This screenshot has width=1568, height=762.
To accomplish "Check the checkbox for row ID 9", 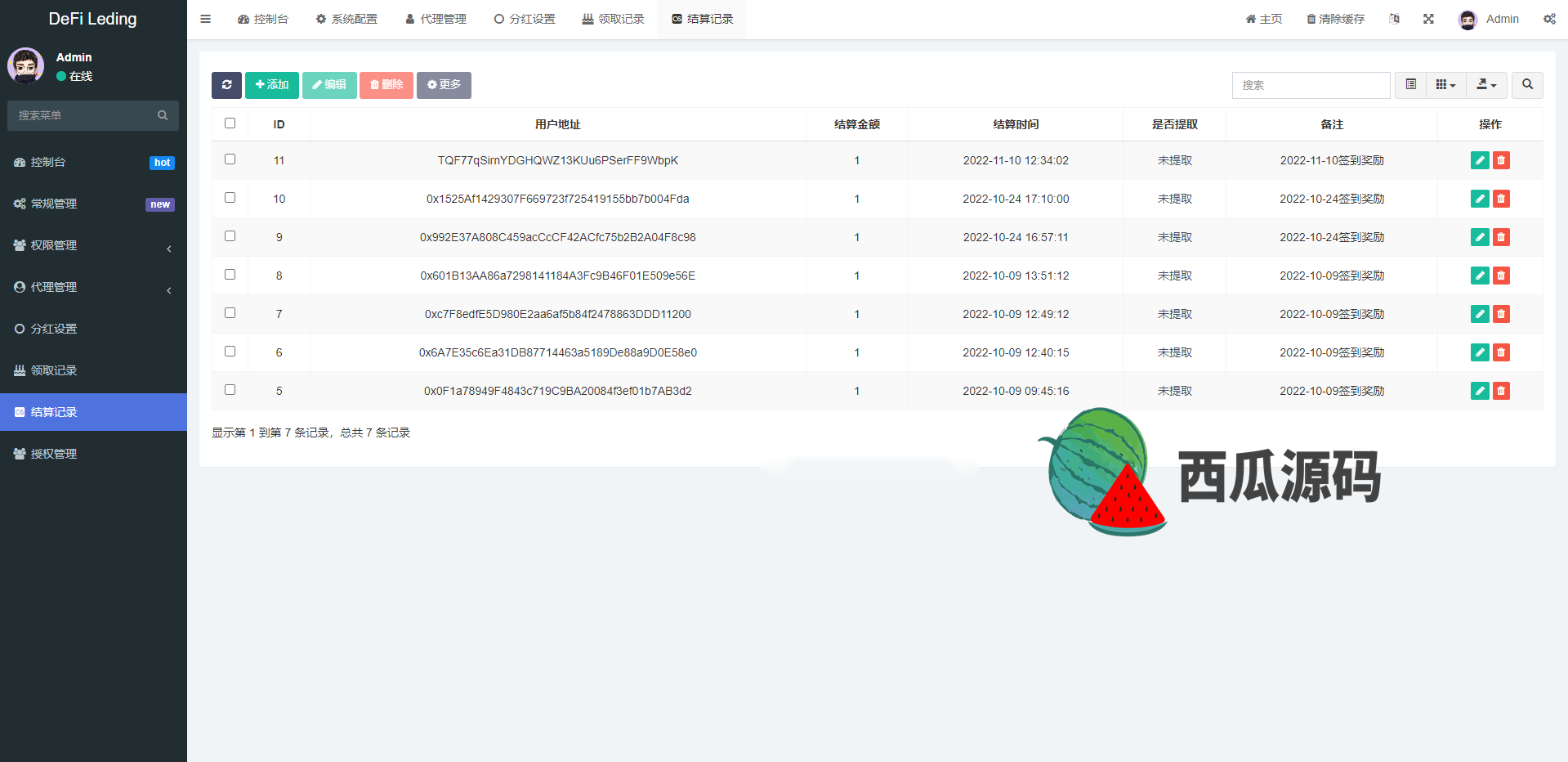I will click(230, 236).
